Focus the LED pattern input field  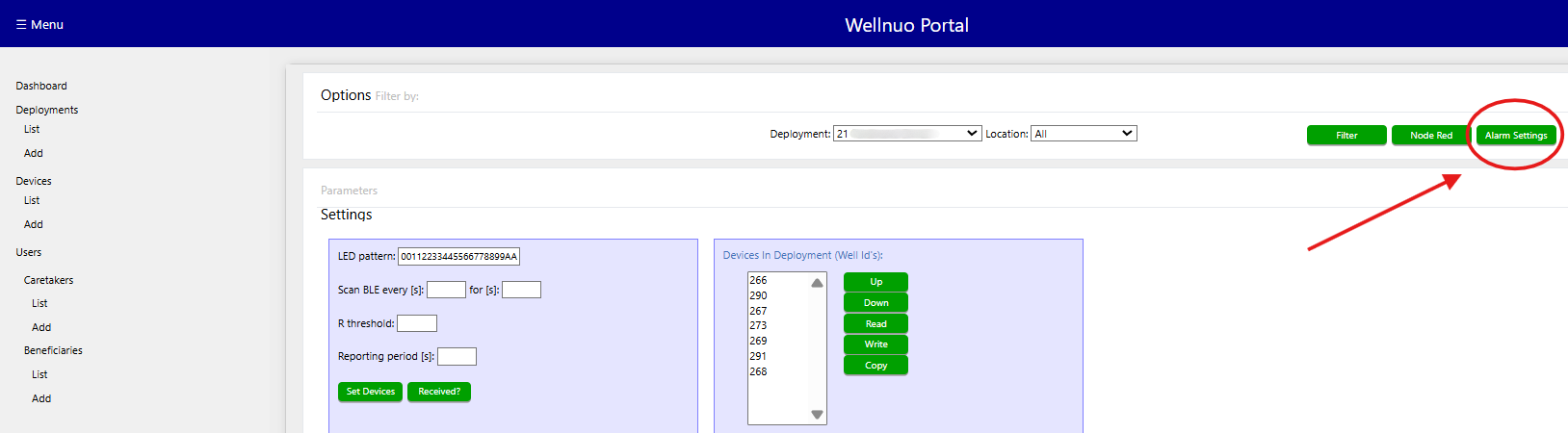[x=458, y=257]
